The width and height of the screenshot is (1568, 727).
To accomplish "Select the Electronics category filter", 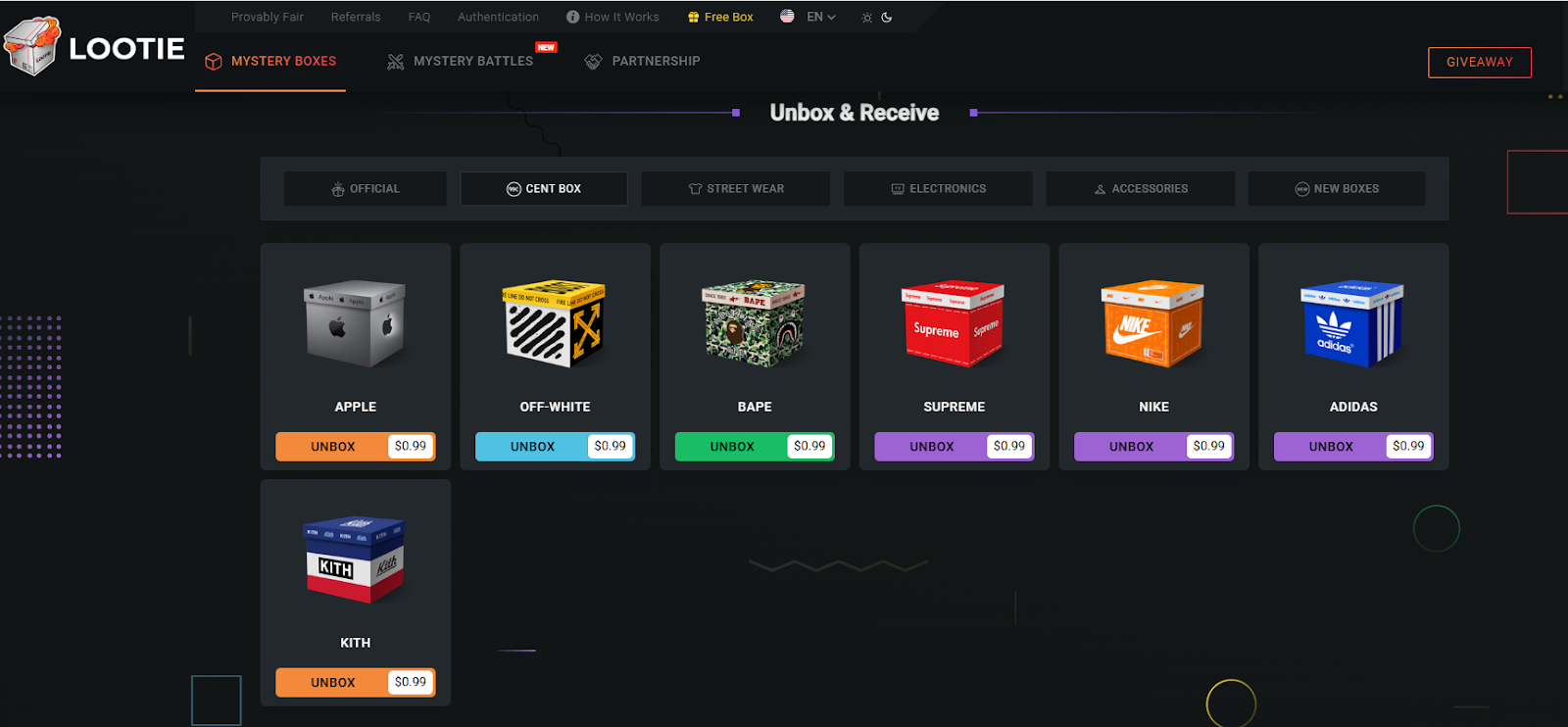I will [938, 189].
